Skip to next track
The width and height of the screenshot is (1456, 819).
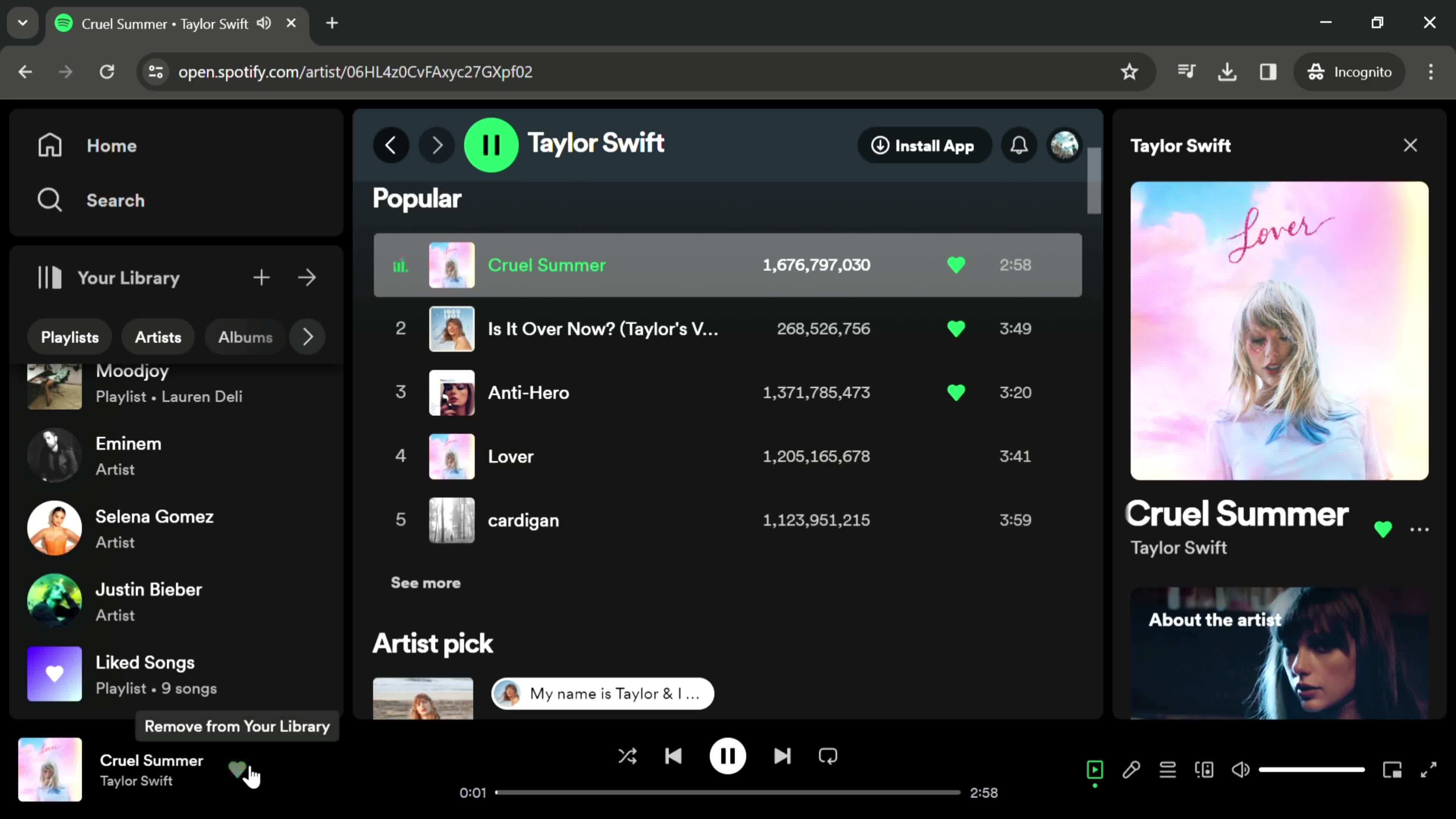(x=782, y=756)
